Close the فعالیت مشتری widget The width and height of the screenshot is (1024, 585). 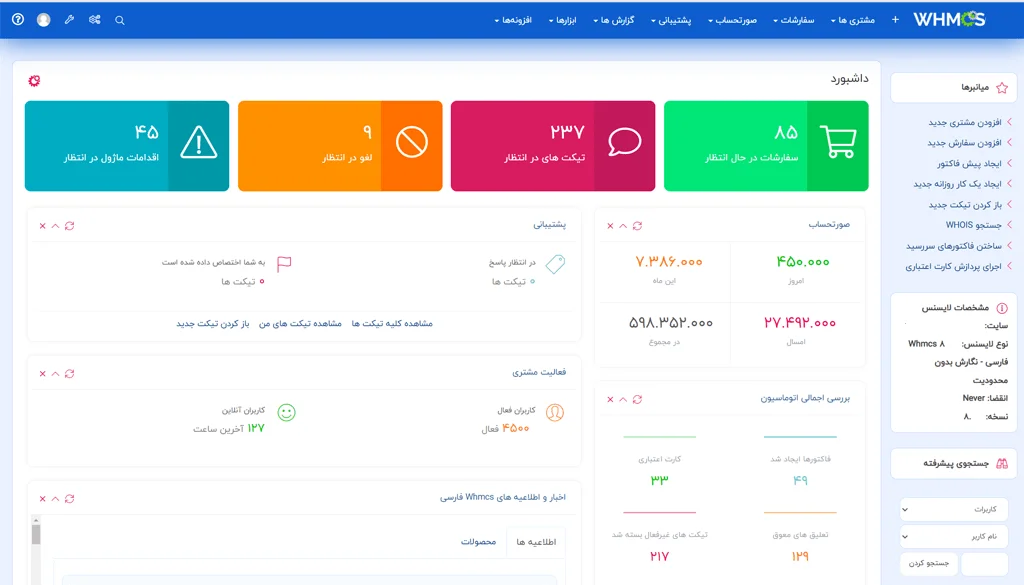coord(42,373)
